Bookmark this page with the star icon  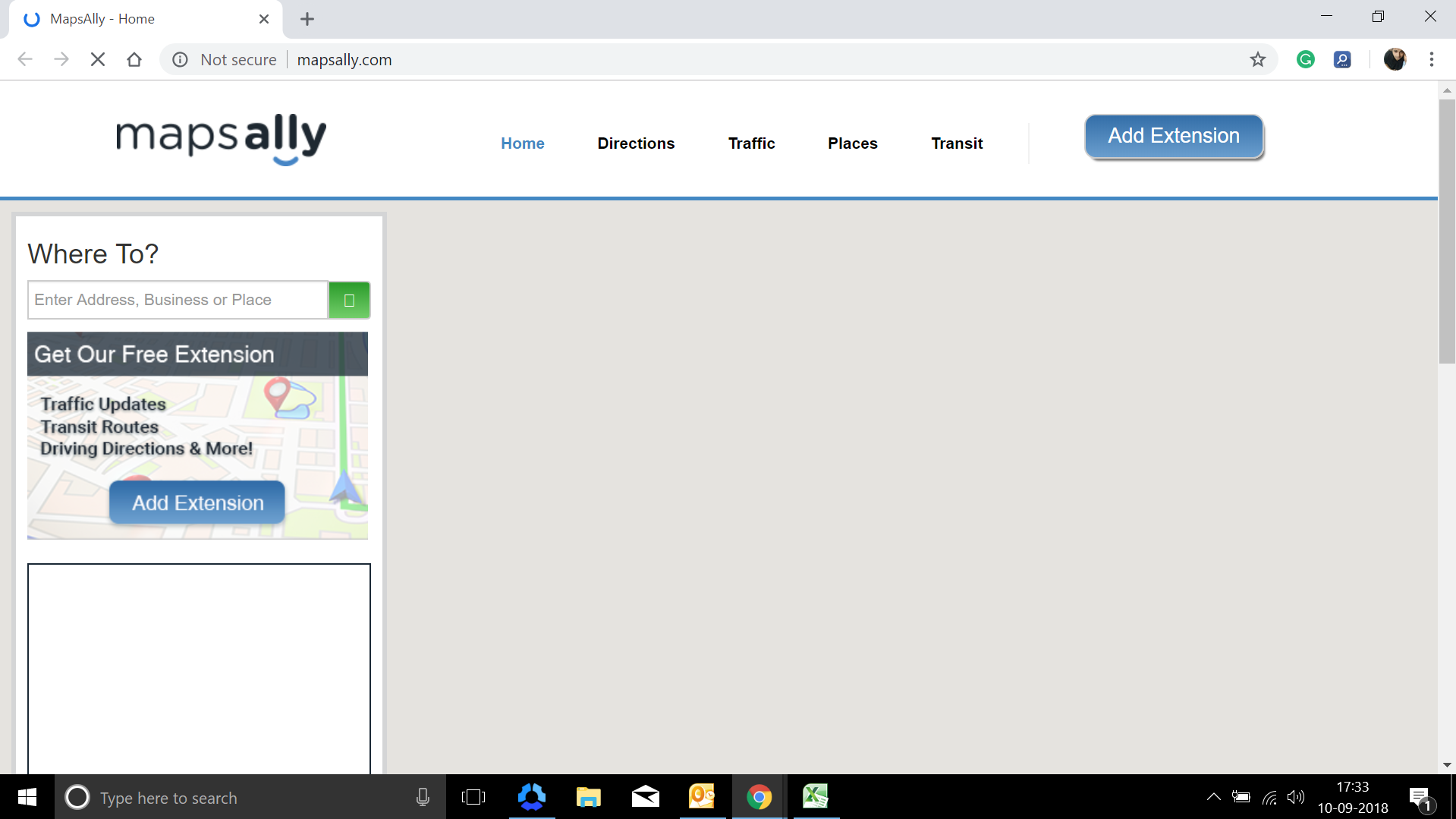[1257, 60]
